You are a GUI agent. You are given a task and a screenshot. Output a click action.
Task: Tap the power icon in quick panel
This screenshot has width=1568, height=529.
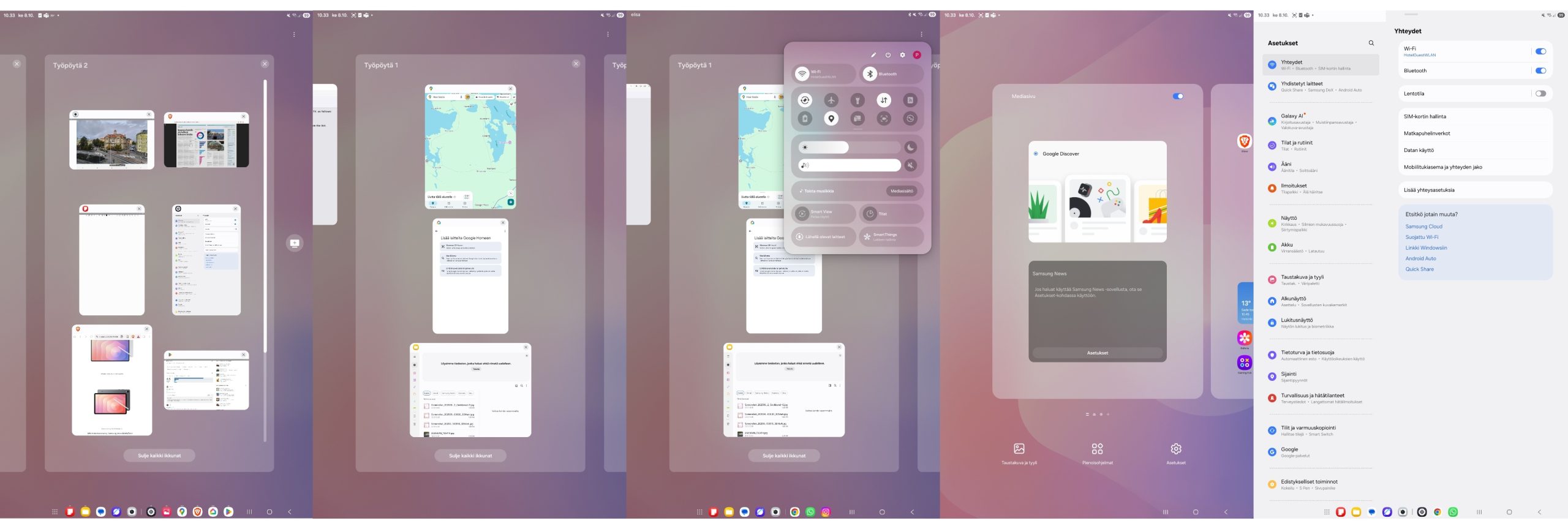tap(888, 55)
